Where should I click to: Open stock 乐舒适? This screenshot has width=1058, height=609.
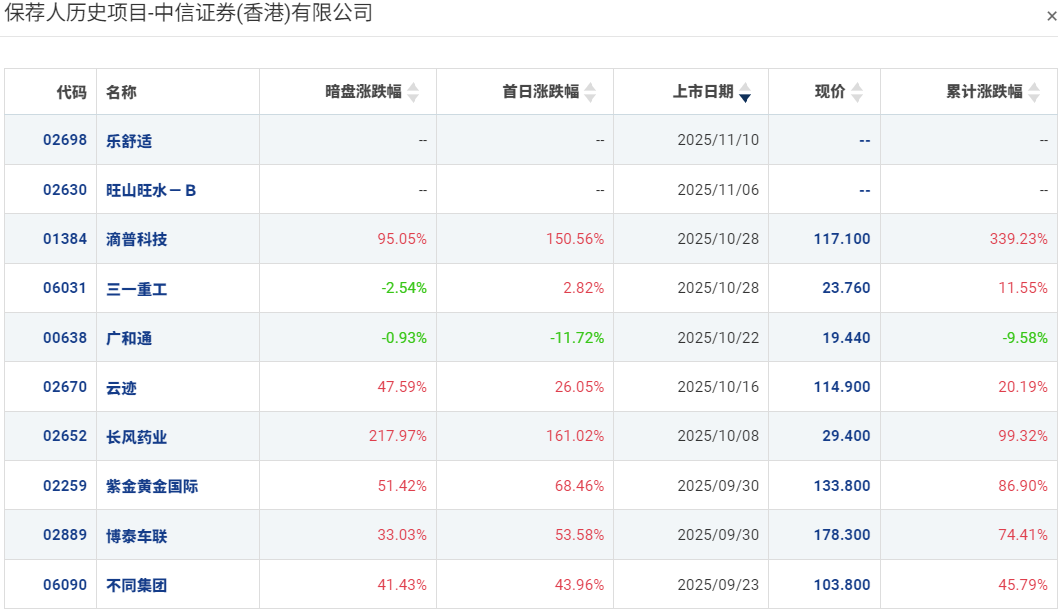coord(129,140)
